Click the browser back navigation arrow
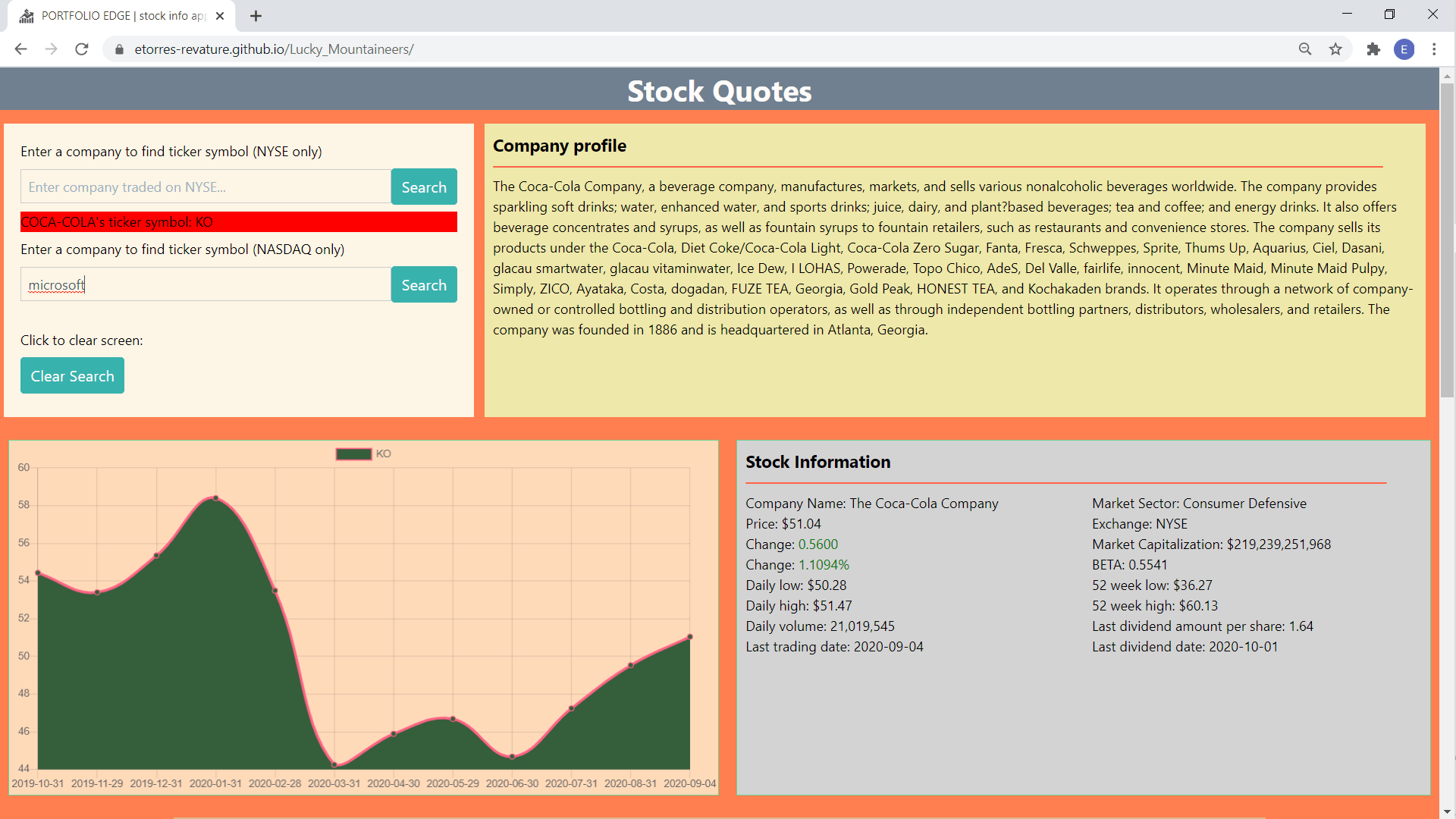 (22, 49)
